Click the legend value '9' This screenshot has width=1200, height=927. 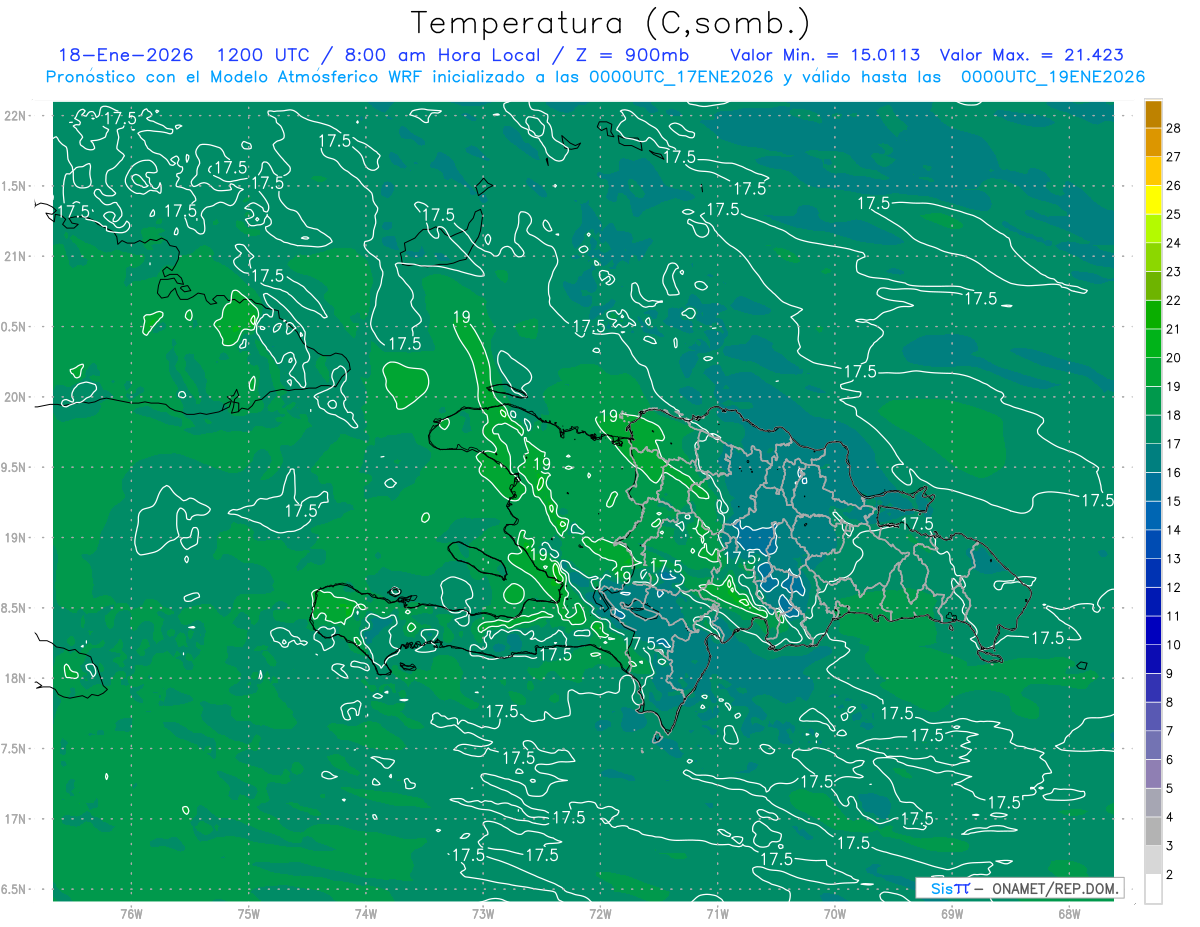tap(1171, 674)
